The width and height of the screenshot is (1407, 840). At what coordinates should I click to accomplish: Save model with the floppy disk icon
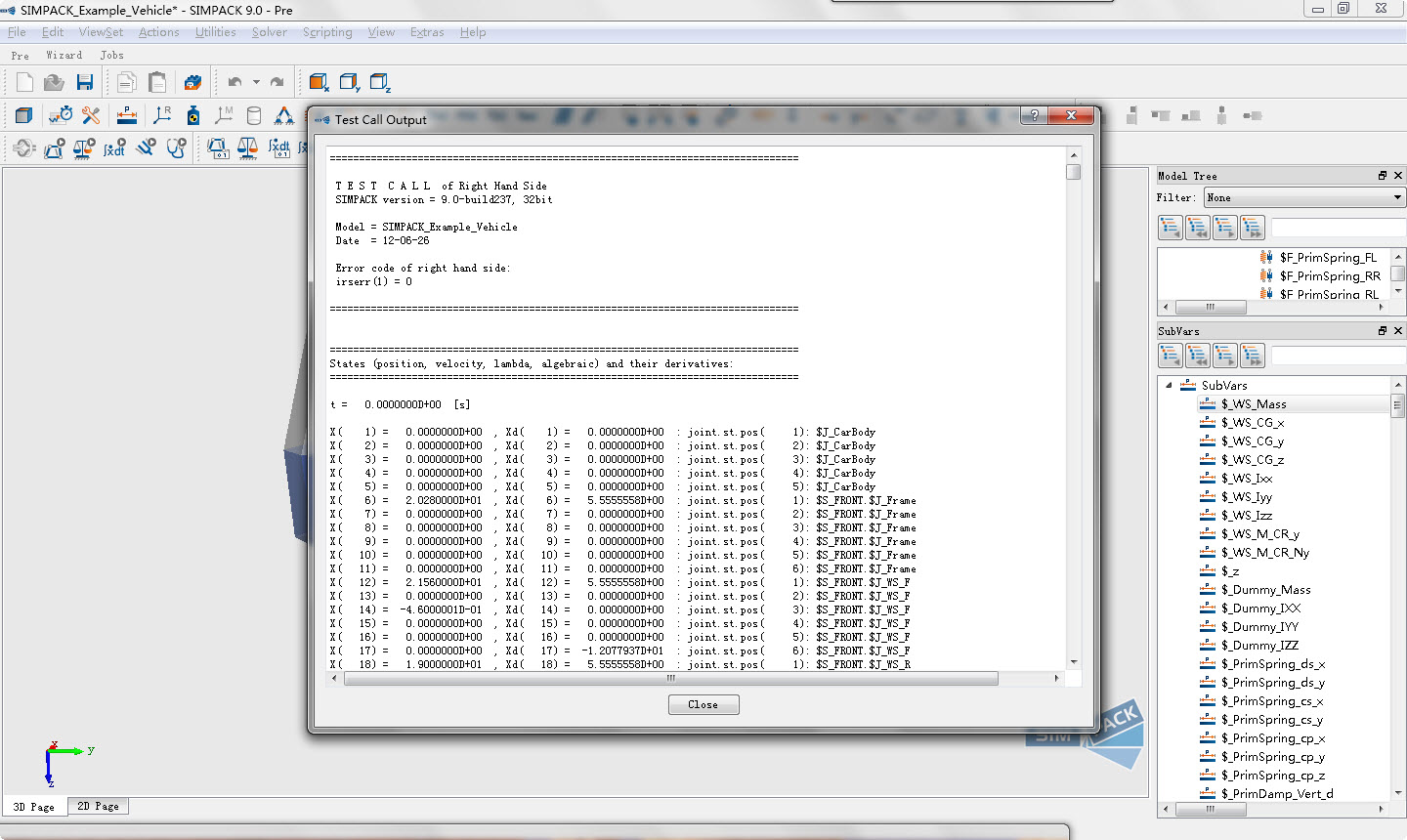click(85, 82)
